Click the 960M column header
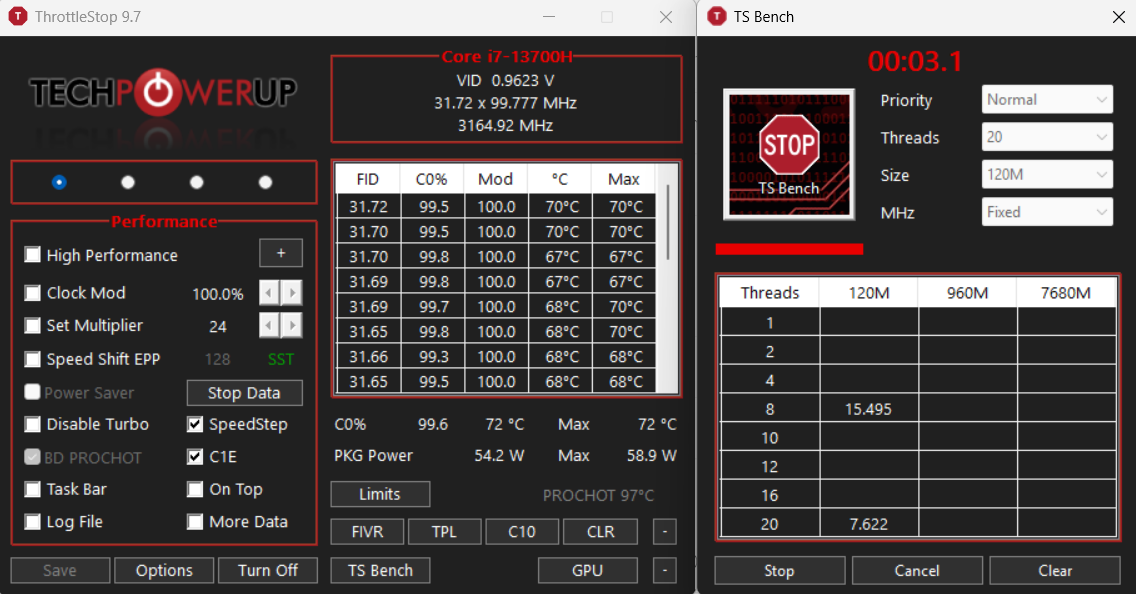Image resolution: width=1136 pixels, height=594 pixels. [967, 293]
